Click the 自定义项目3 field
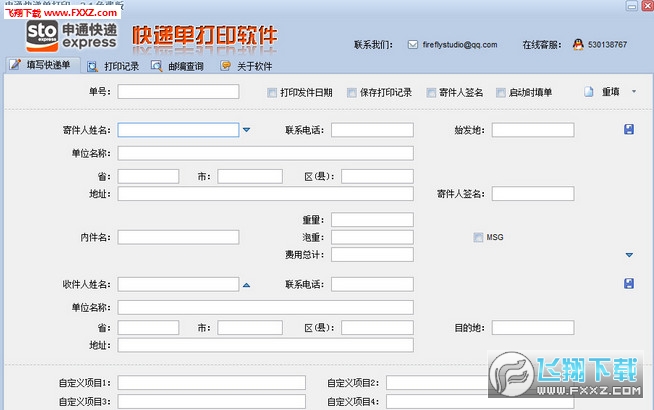The image size is (654, 410). [x=211, y=402]
